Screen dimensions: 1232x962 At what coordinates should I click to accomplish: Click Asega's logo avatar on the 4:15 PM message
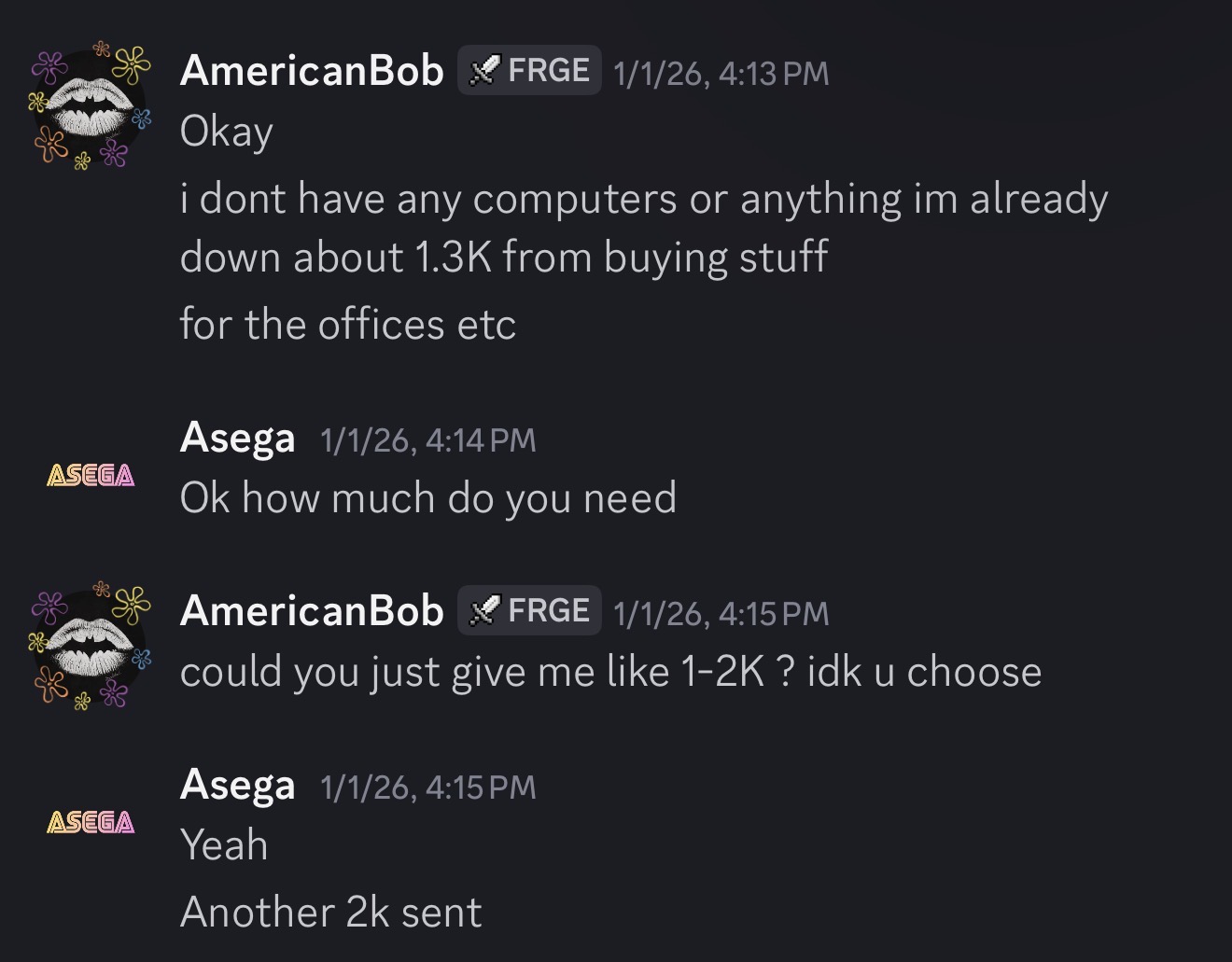(91, 822)
